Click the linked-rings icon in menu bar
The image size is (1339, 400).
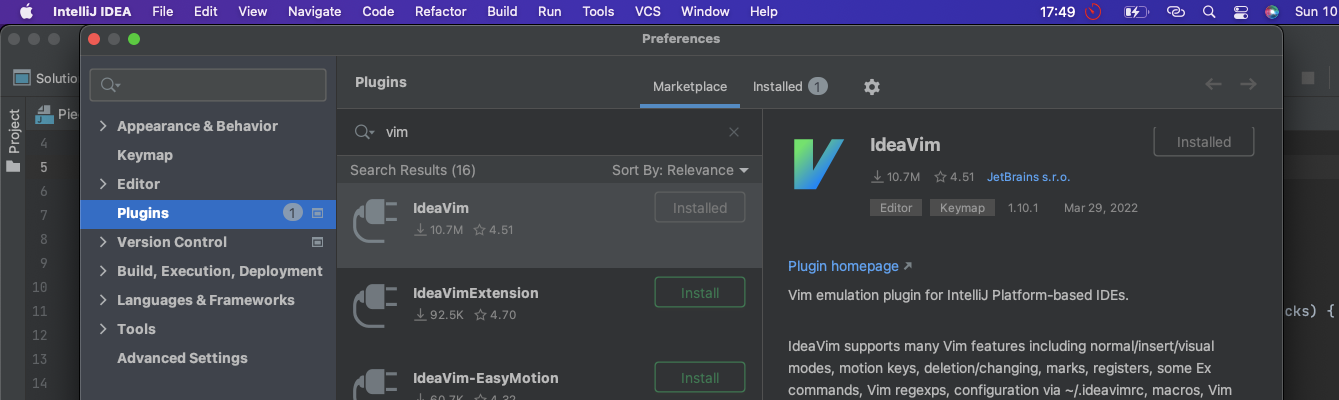point(1176,12)
